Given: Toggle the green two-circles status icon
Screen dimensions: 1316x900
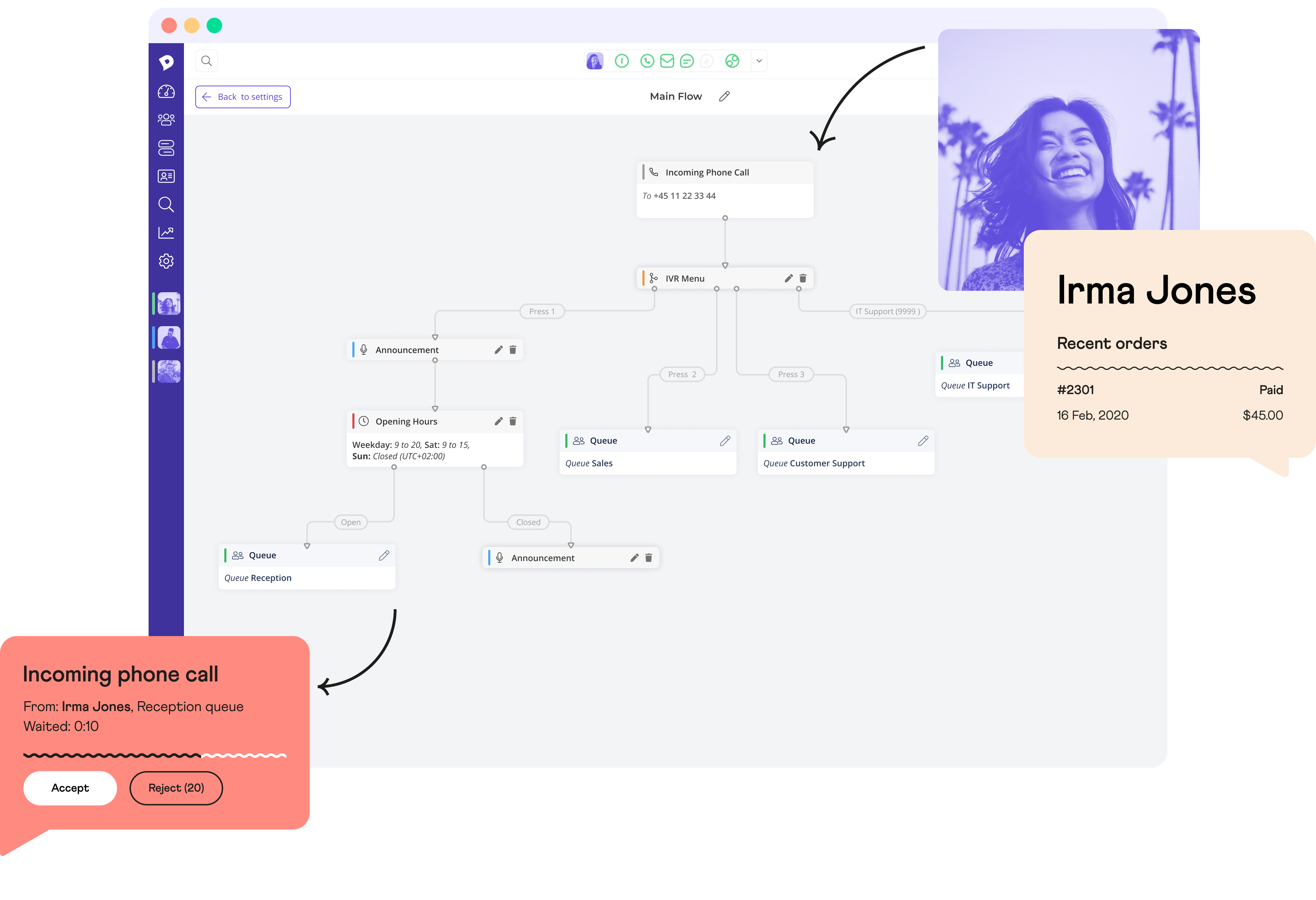Looking at the screenshot, I should (732, 60).
